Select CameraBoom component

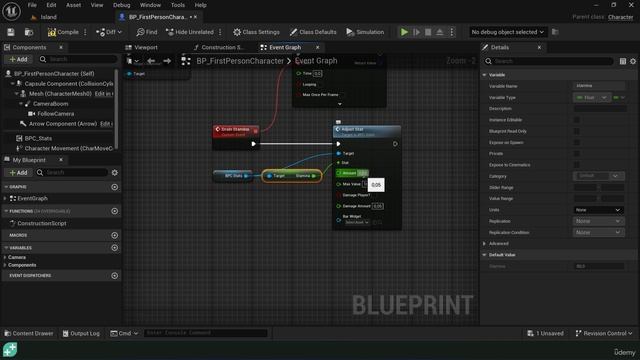tap(50, 104)
